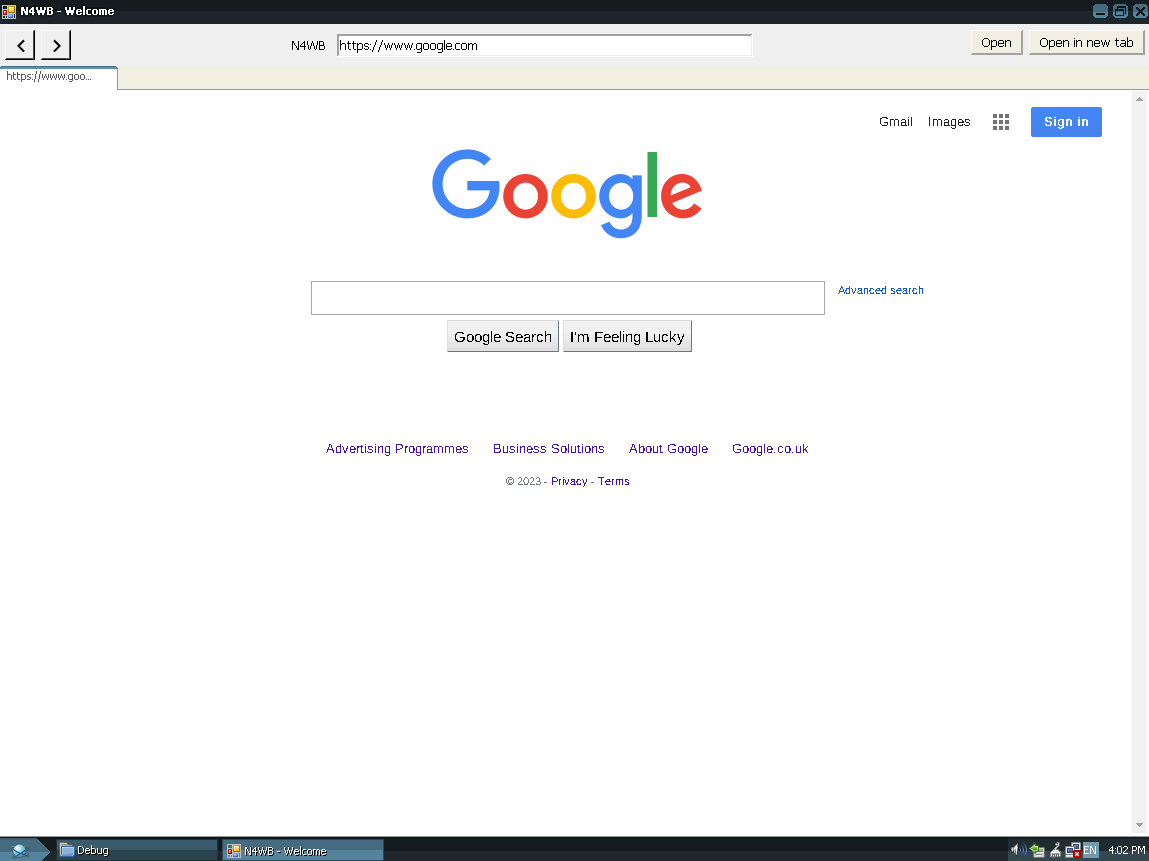1149x861 pixels.
Task: Open the Privacy link
Action: (569, 481)
